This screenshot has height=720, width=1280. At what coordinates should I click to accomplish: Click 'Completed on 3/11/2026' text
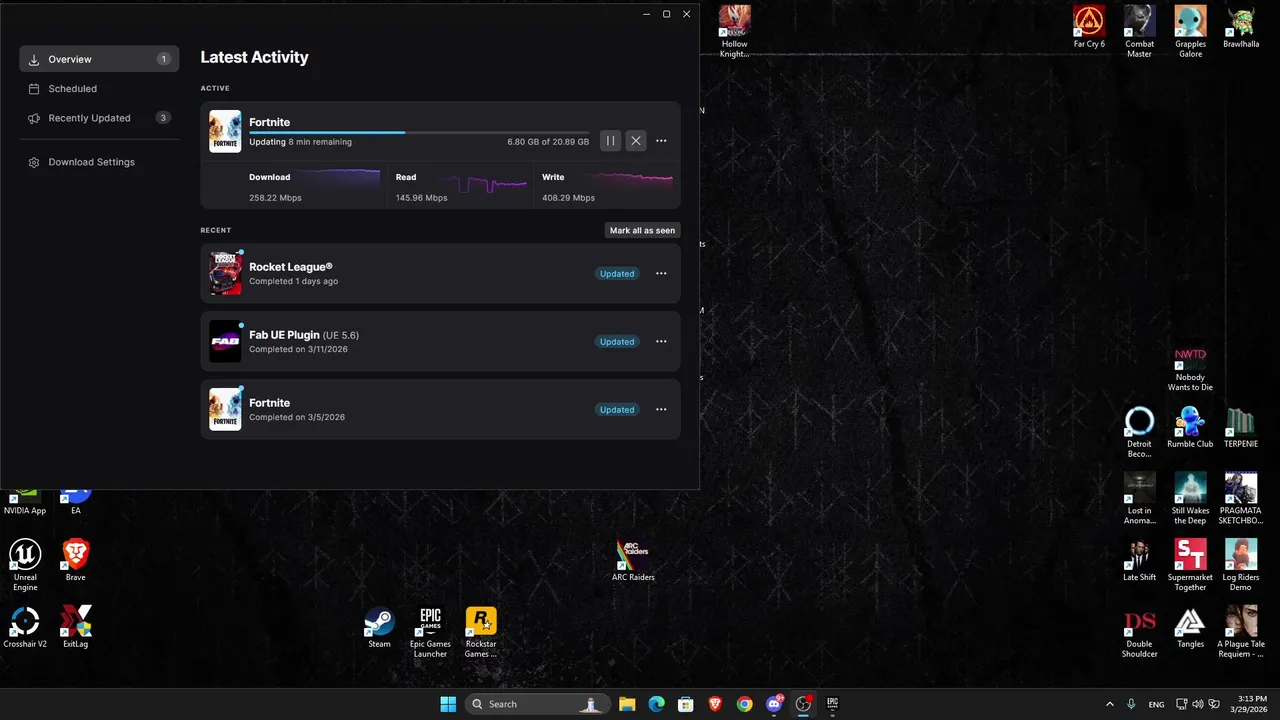[297, 349]
